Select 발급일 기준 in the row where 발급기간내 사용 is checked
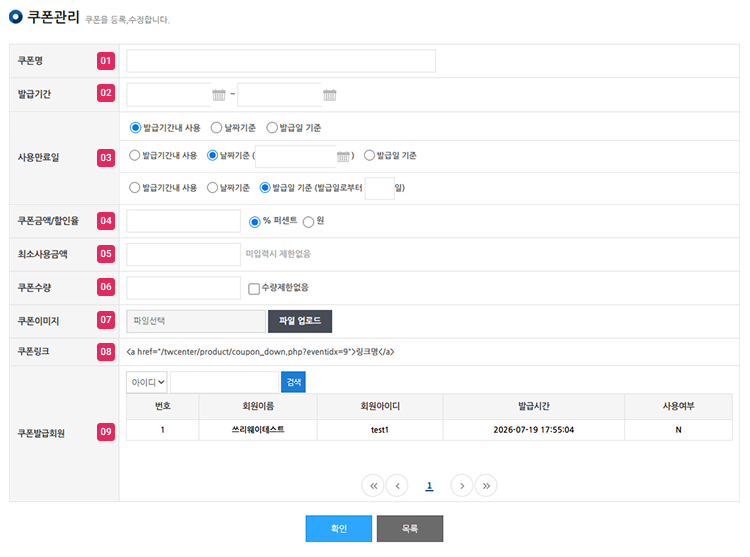The image size is (750, 557). [x=272, y=128]
